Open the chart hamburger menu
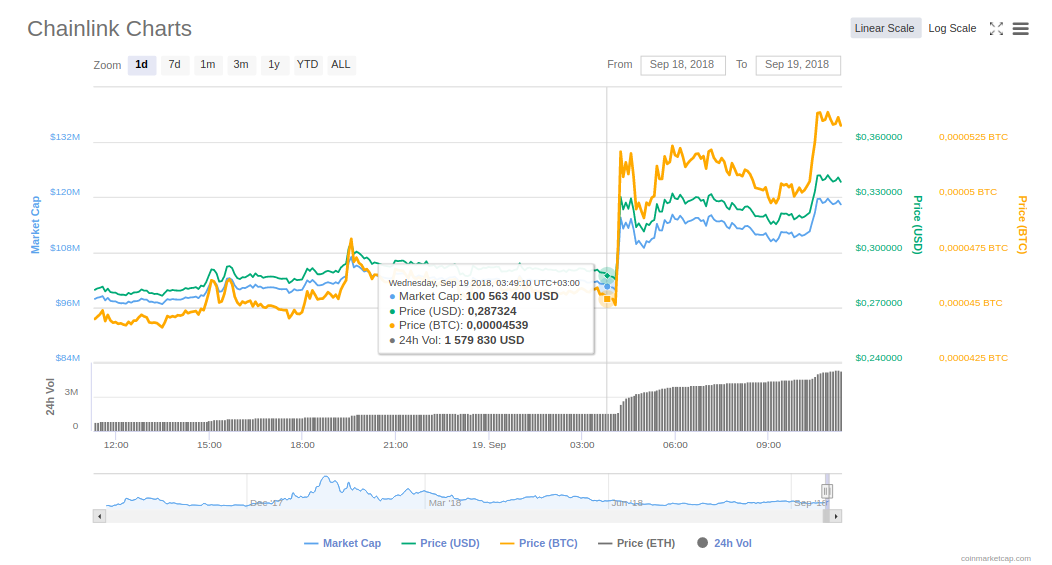The width and height of the screenshot is (1052, 565). [1020, 28]
